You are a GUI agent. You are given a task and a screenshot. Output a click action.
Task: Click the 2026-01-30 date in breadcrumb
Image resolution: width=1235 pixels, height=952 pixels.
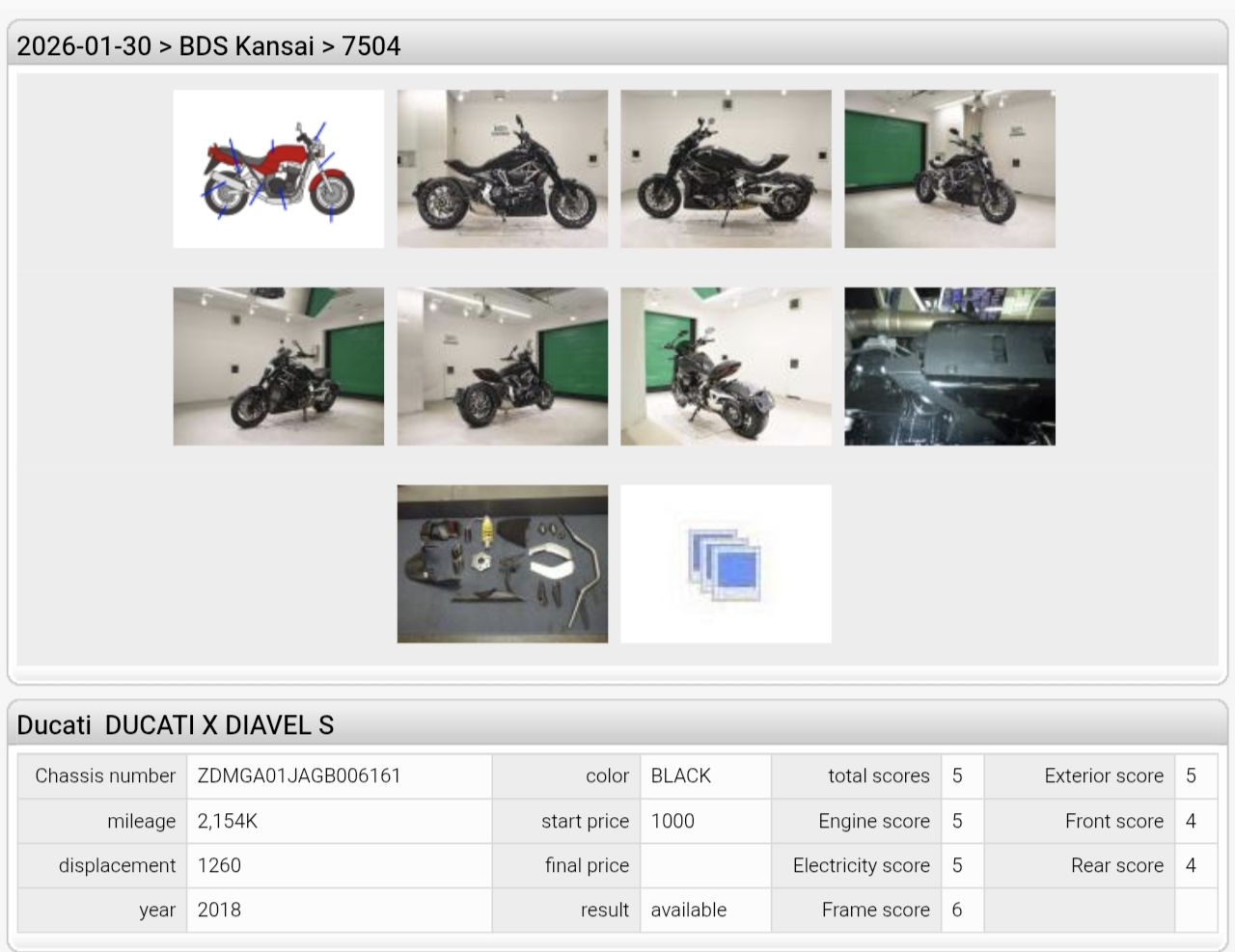tap(84, 46)
